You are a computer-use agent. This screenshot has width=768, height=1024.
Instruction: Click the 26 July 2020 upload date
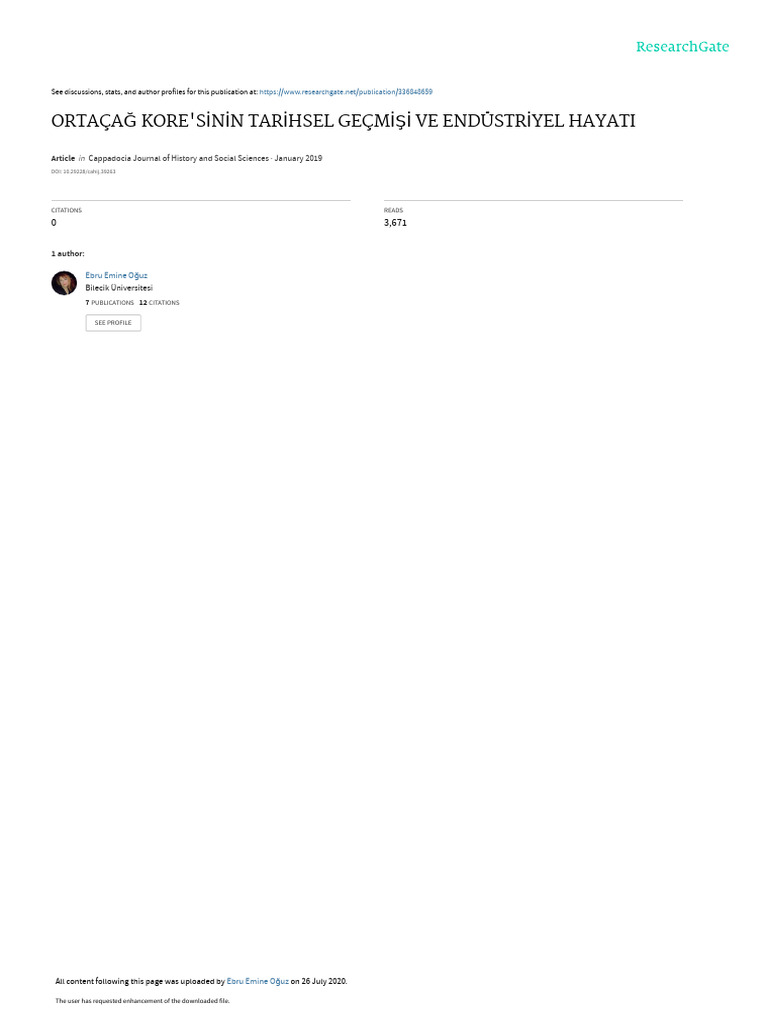coord(324,981)
